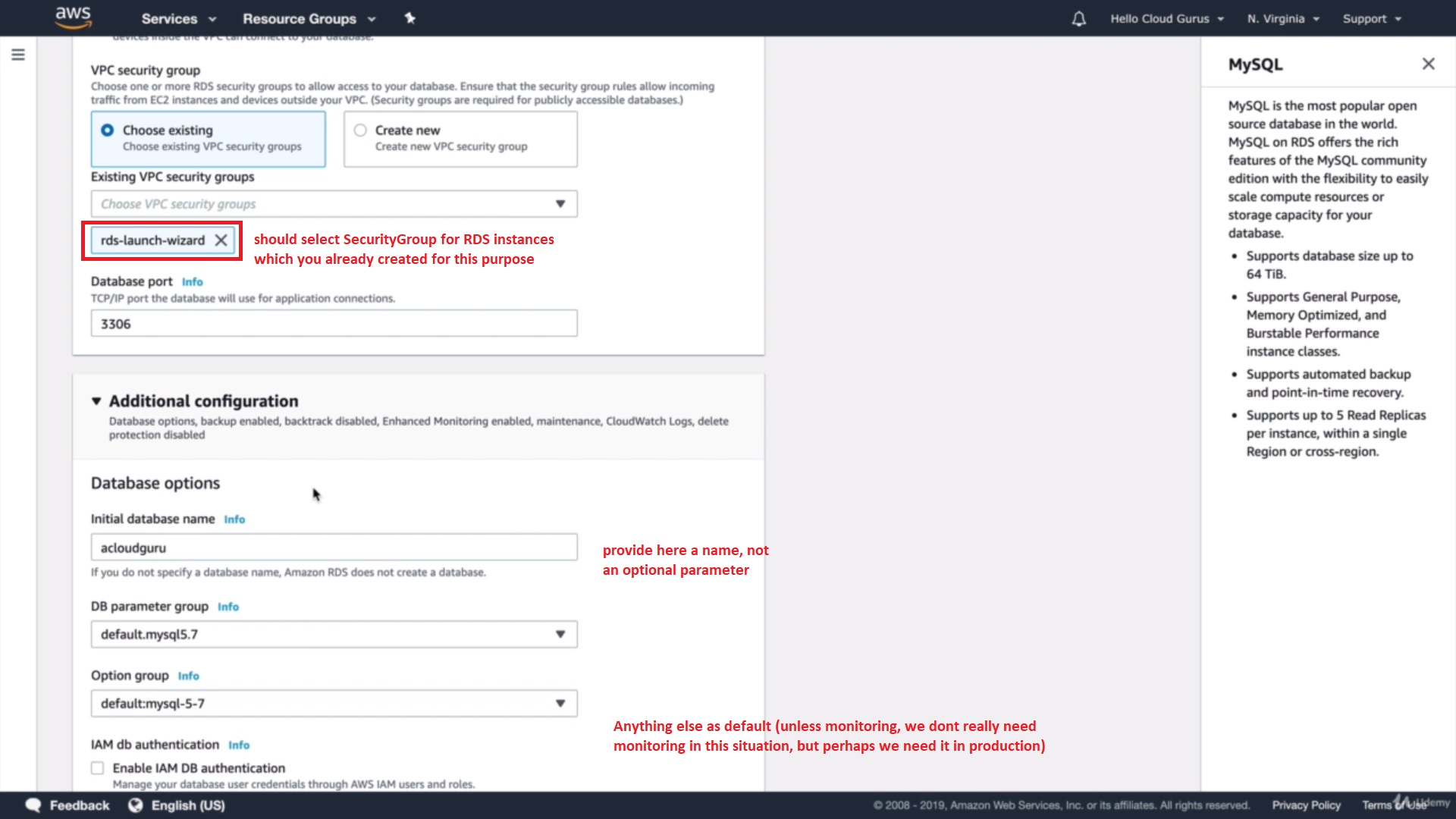
Task: Collapse the Additional configuration section
Action: (96, 401)
